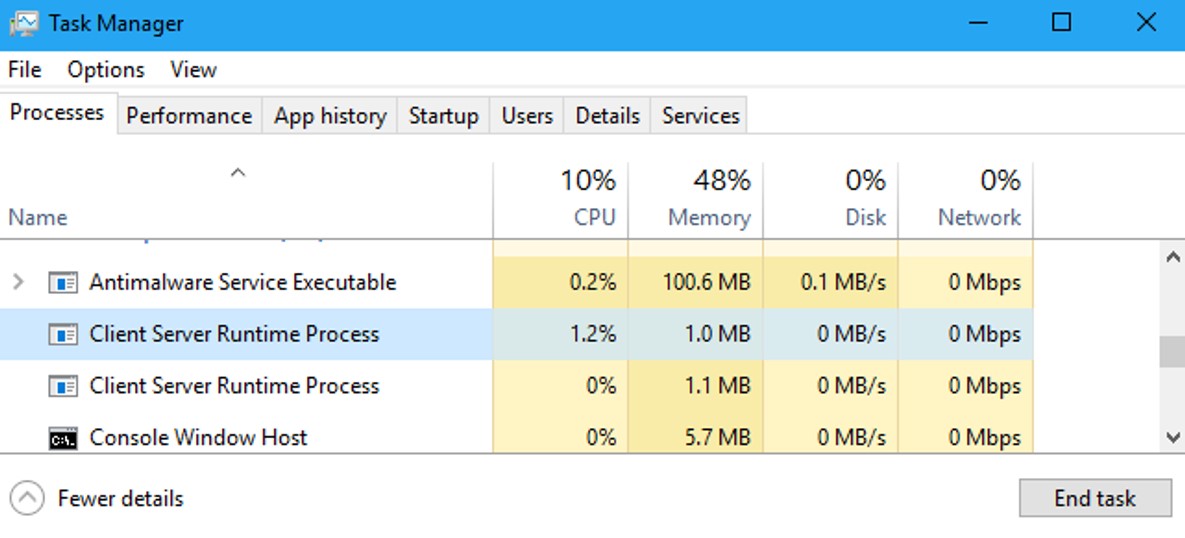
Task: Go to the Services tab
Action: [x=701, y=116]
